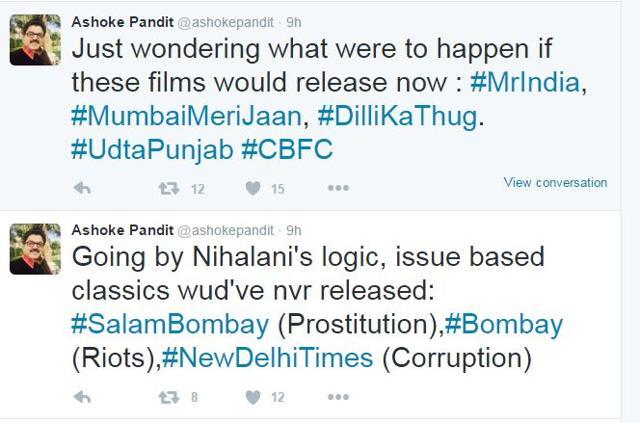Screen dimensions: 640x423
Task: Open the #DilliKaThug hashtag
Action: 397,116
